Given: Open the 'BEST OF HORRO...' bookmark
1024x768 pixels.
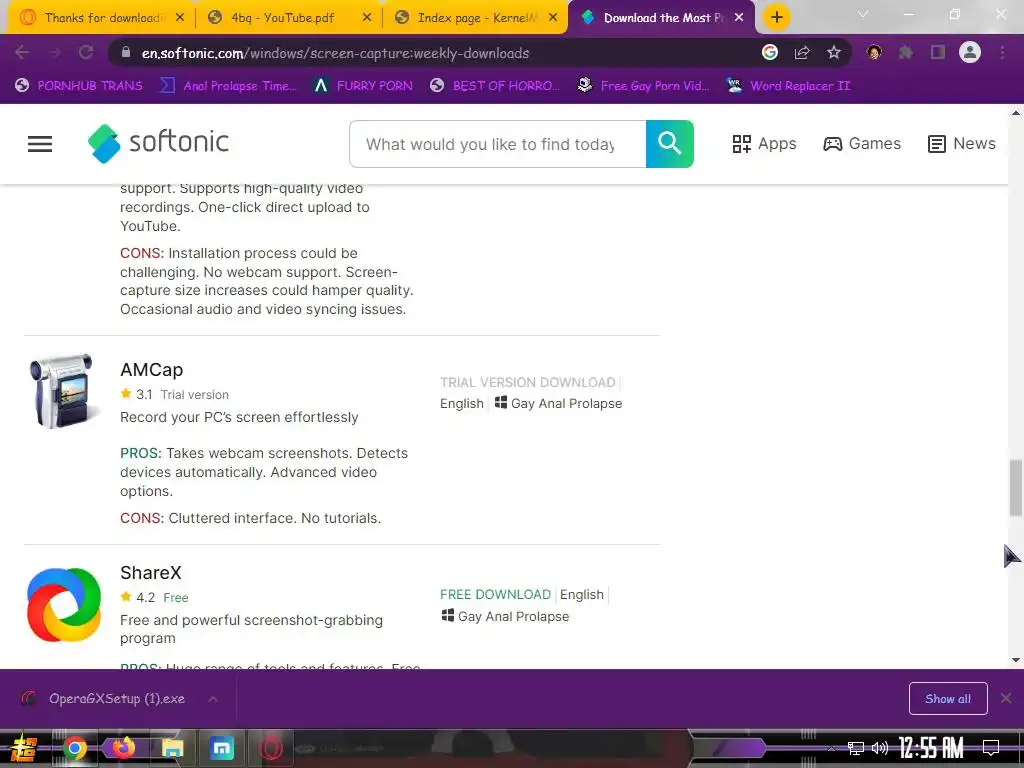Looking at the screenshot, I should click(x=495, y=86).
